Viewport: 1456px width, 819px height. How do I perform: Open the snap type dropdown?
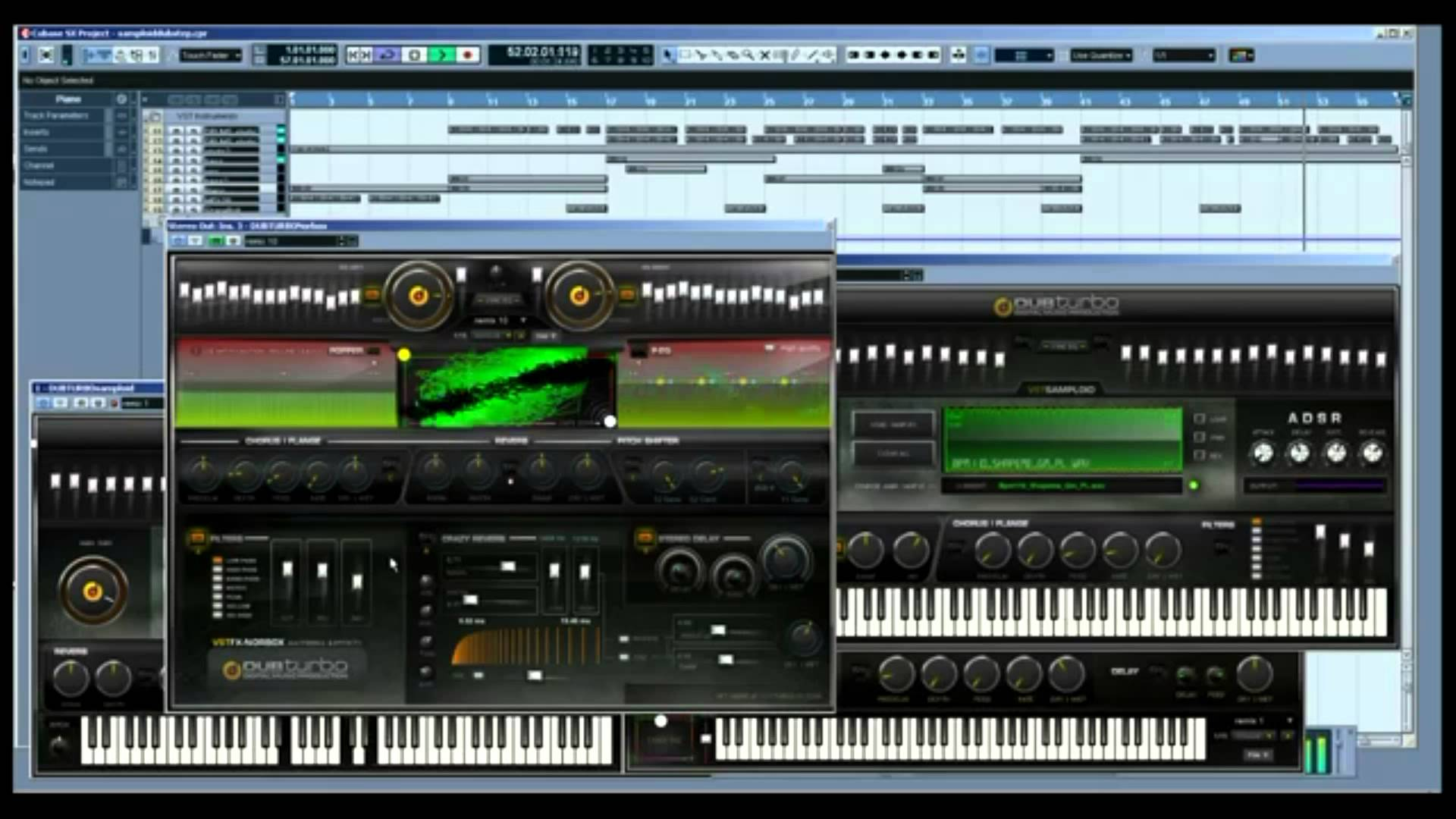click(1024, 55)
